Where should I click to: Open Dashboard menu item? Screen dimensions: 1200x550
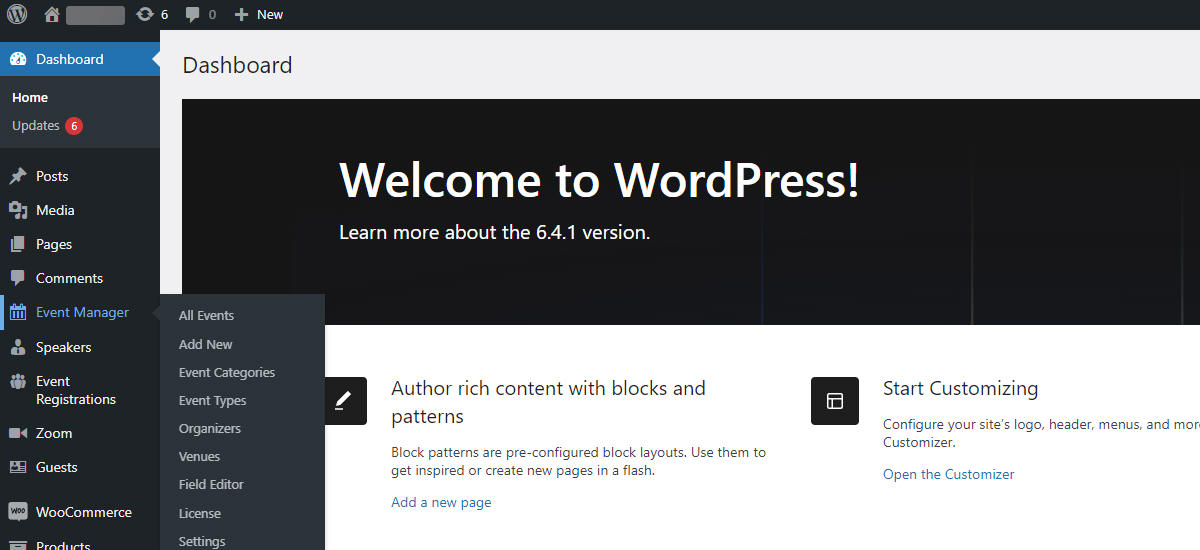click(x=80, y=59)
